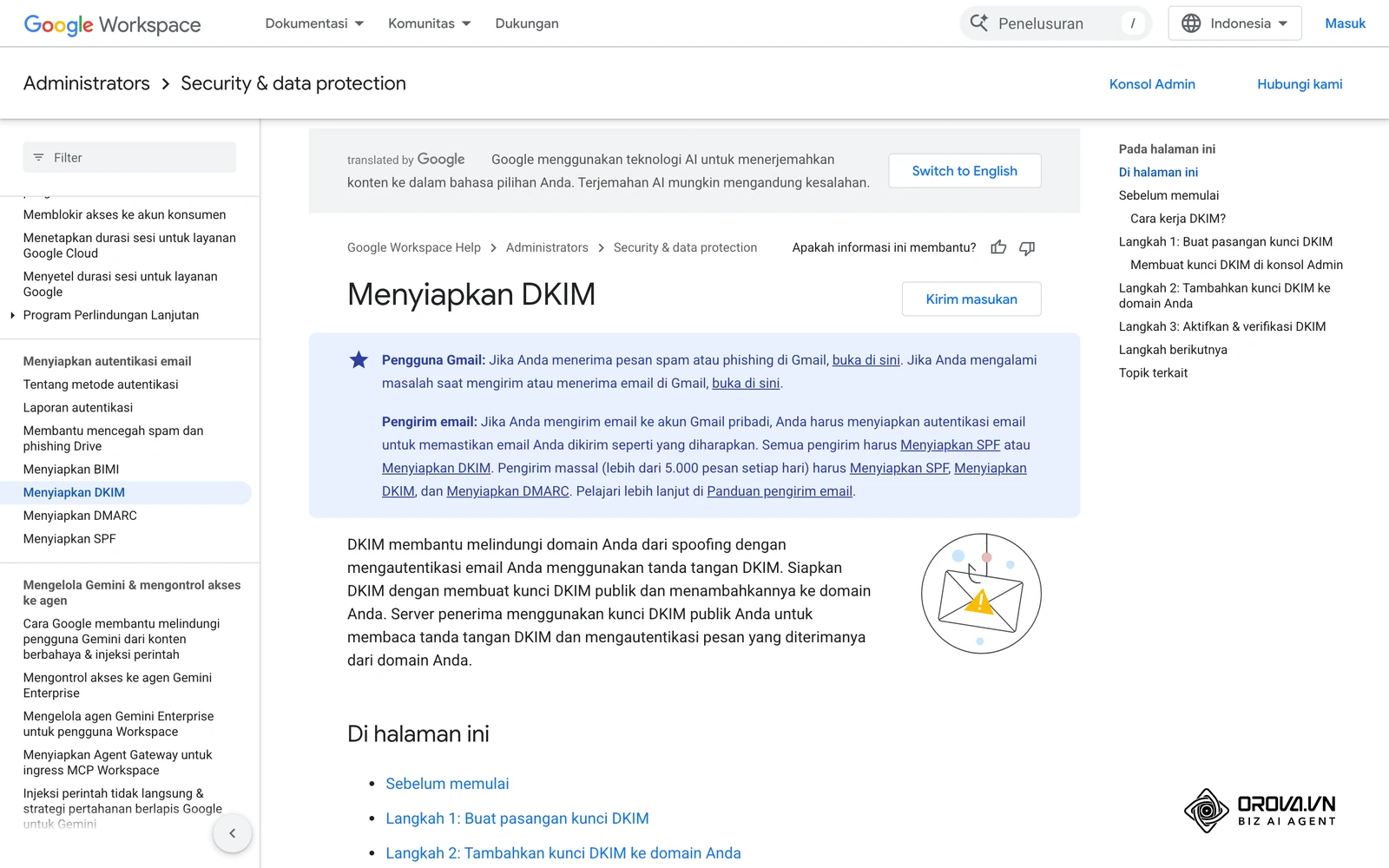1389x868 pixels.
Task: Open Google Workspace Help breadcrumb link
Action: [414, 247]
